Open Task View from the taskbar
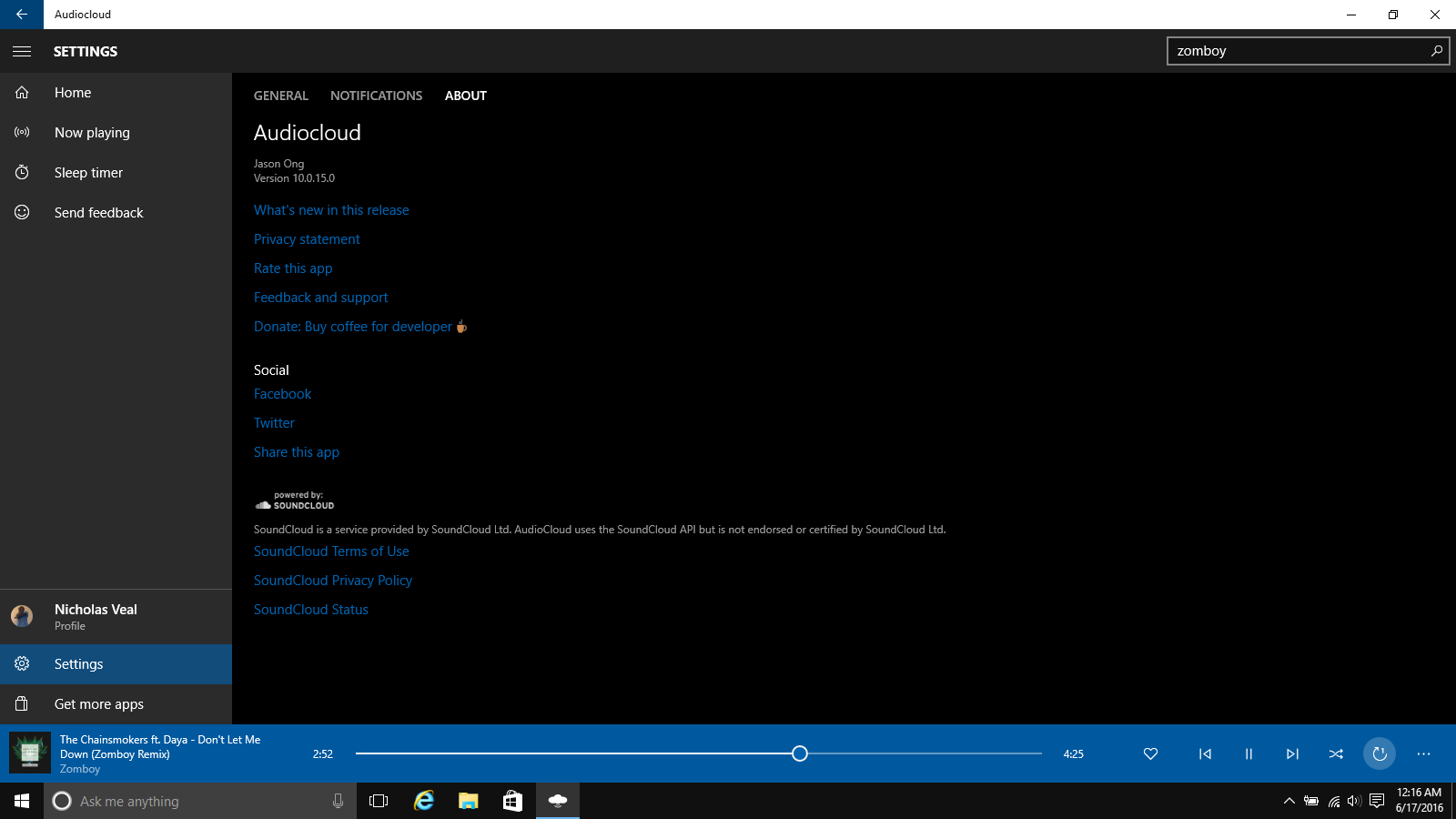This screenshot has width=1456, height=819. point(379,801)
